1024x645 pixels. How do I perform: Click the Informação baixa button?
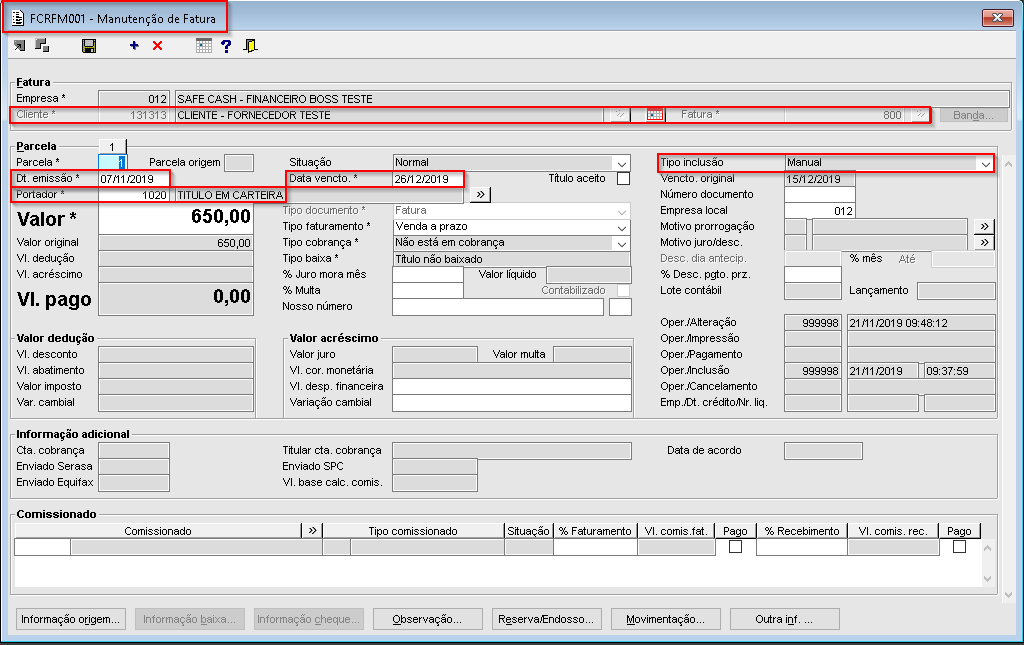189,619
